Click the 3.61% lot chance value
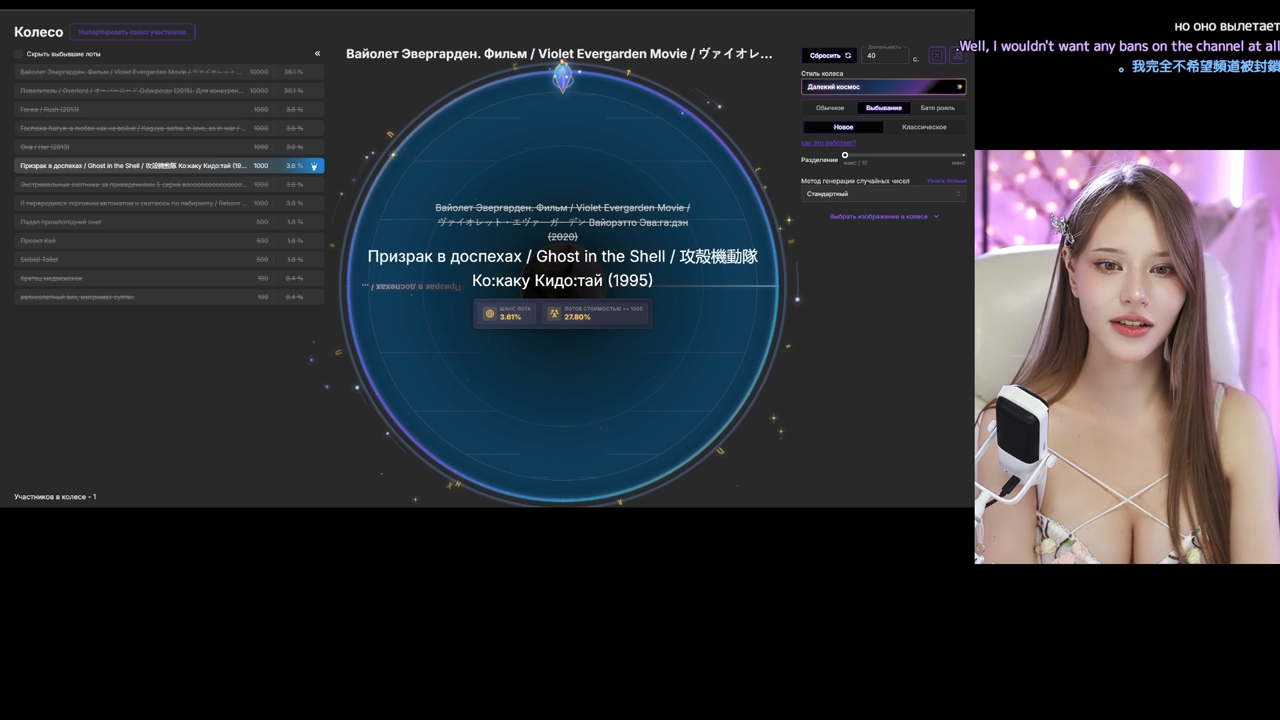 tap(510, 317)
